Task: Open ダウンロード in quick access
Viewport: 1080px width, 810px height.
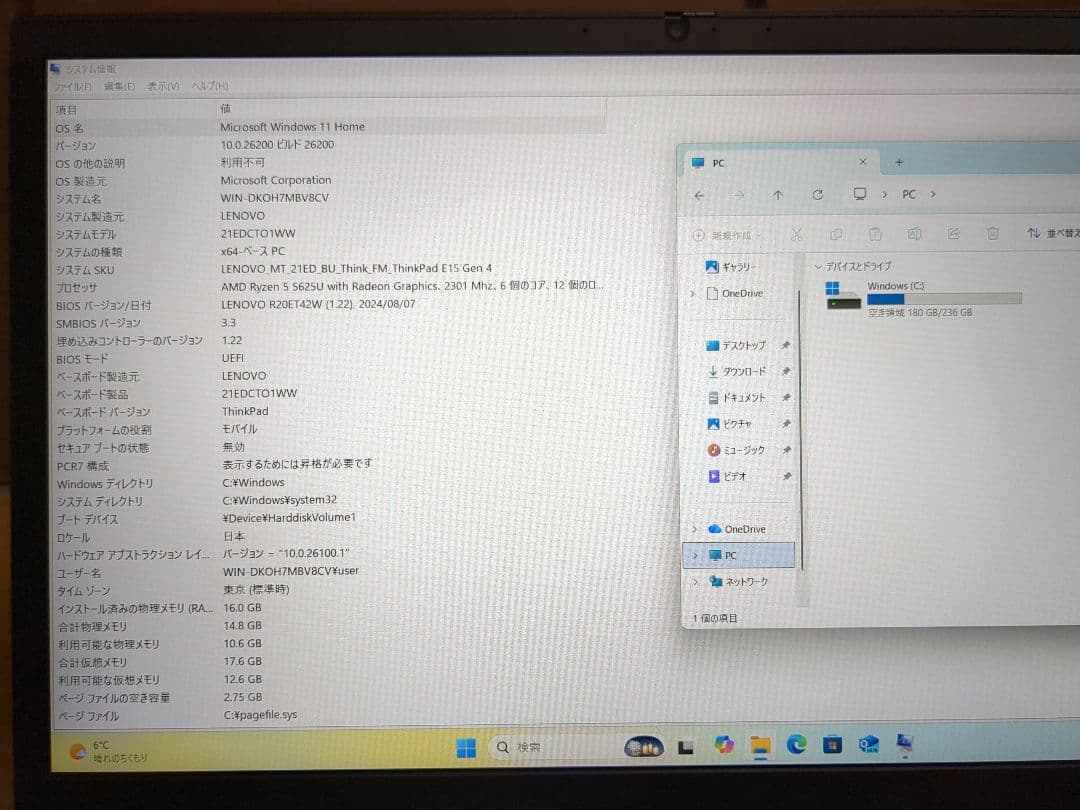Action: (x=736, y=371)
